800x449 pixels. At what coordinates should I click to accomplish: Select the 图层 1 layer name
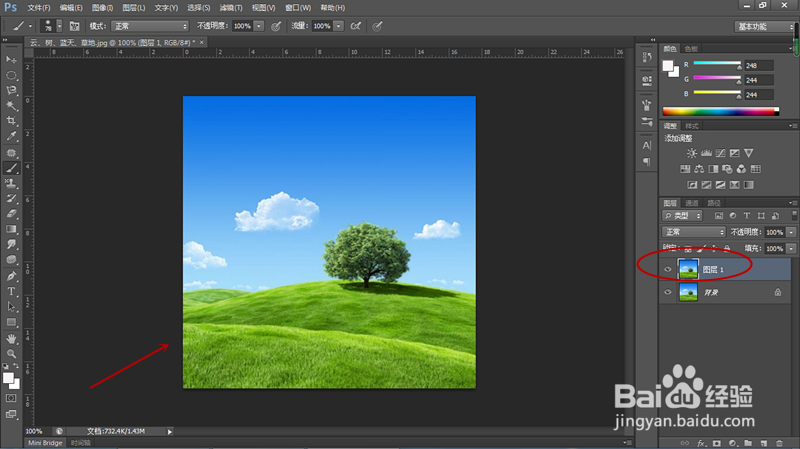click(713, 269)
